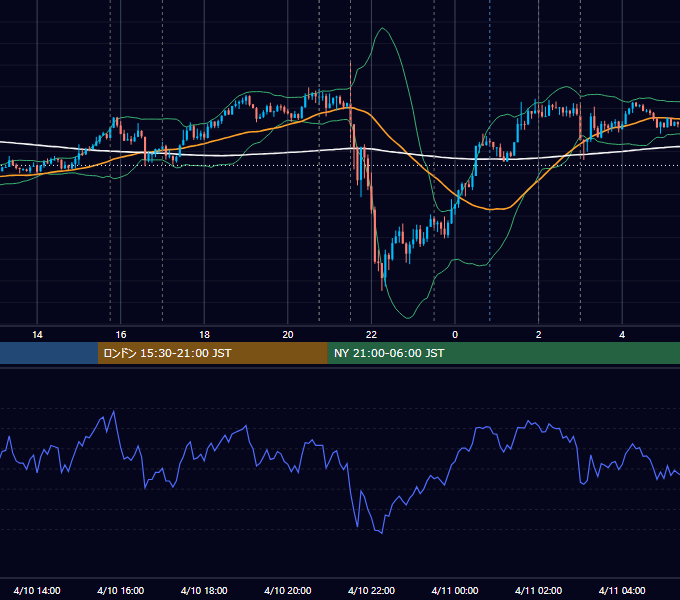Viewport: 680px width, 600px height.
Task: Click the upper axis hour label 0
Action: [x=455, y=335]
